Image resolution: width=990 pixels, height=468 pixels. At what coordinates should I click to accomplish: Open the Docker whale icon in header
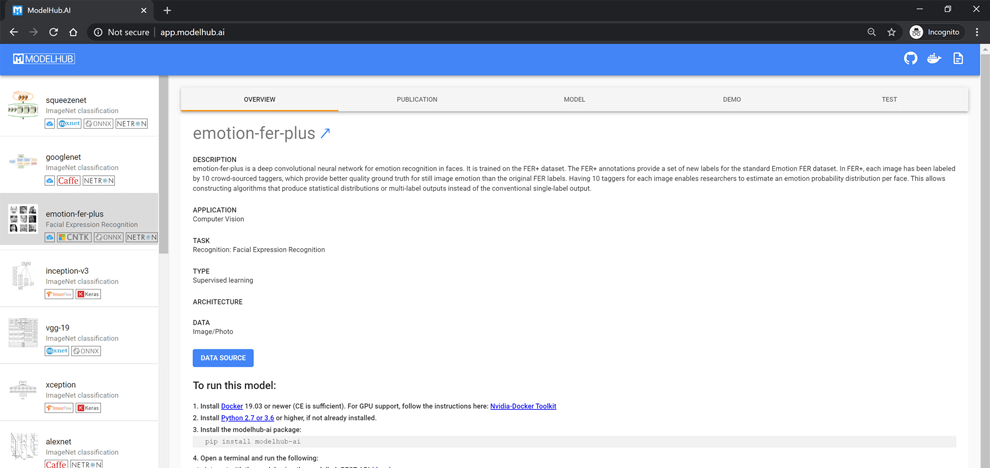(x=934, y=59)
